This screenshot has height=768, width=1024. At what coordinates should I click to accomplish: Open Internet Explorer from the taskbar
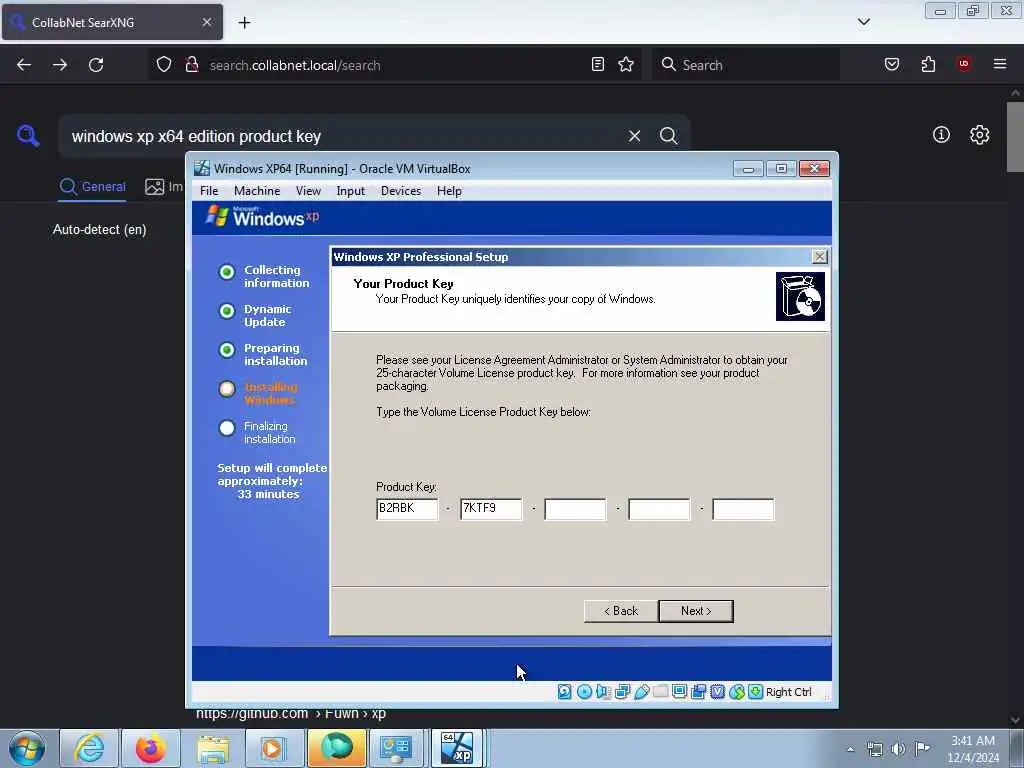(x=89, y=748)
